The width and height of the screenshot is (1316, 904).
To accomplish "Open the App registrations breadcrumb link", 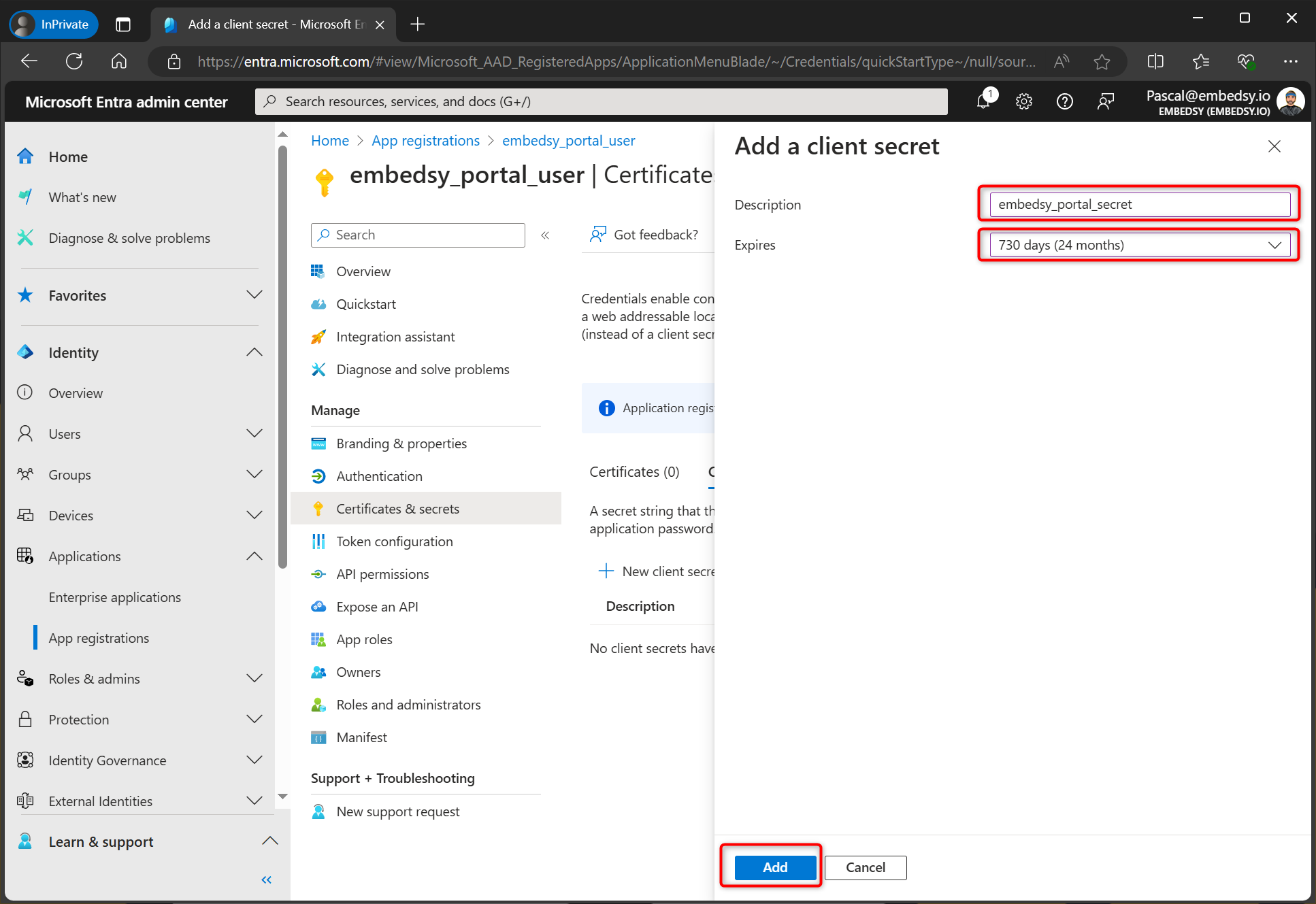I will pyautogui.click(x=425, y=140).
